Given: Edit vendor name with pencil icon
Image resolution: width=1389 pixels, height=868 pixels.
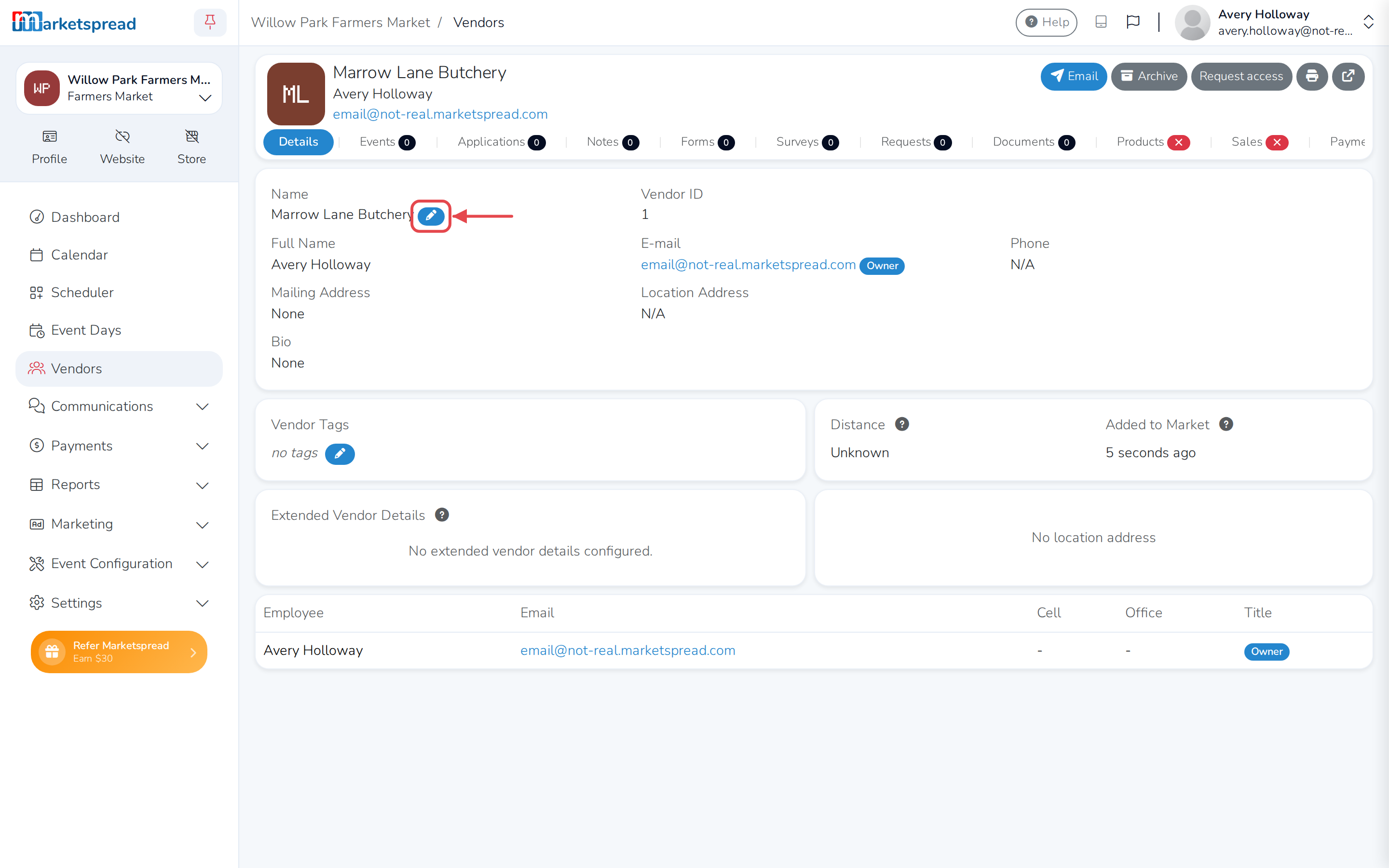Looking at the screenshot, I should [431, 216].
